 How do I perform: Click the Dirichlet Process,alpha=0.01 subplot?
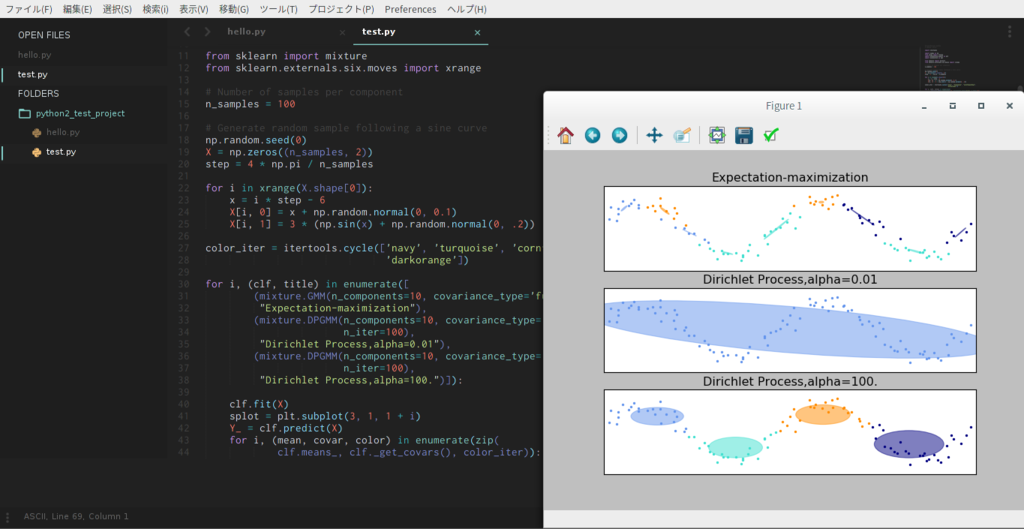click(x=790, y=330)
